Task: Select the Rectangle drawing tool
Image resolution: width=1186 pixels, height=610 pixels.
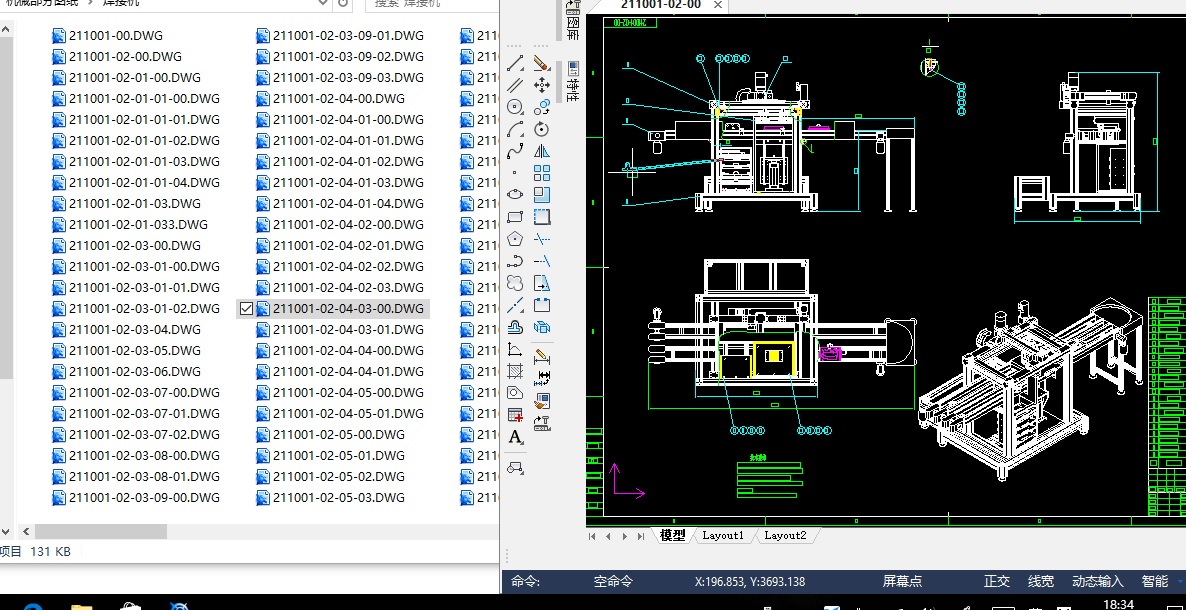Action: [515, 216]
